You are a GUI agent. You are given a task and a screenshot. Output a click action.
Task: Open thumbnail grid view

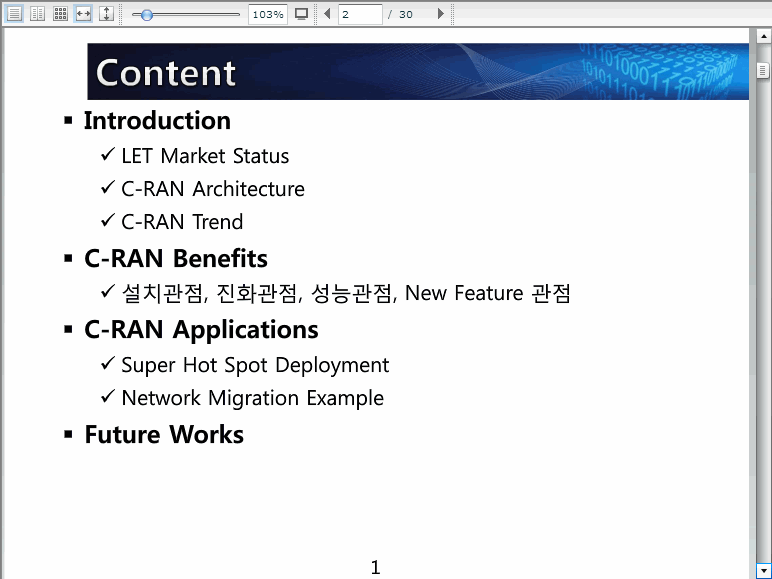pos(60,14)
